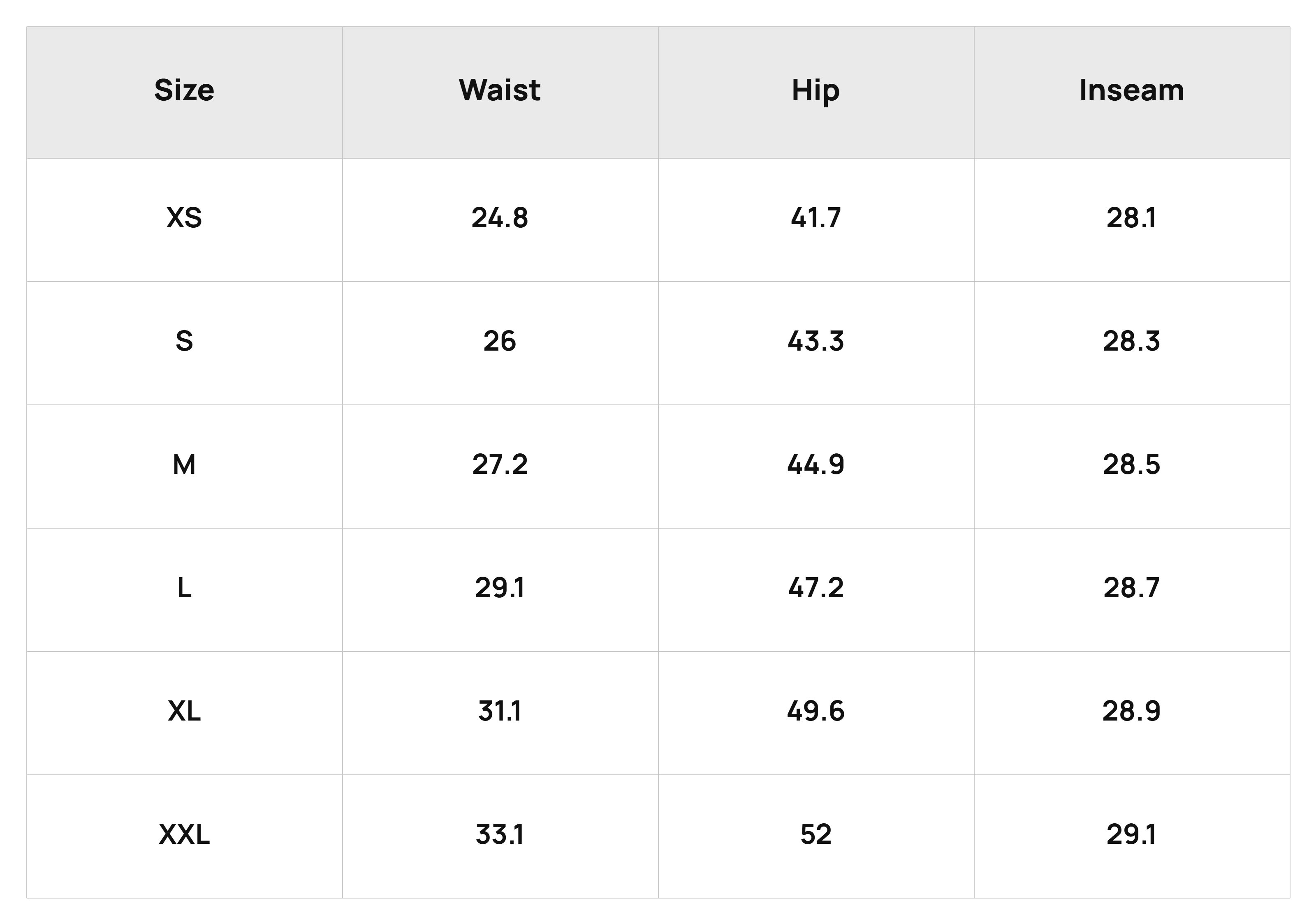This screenshot has width=1316, height=924.
Task: Click the XS waist value 24.8
Action: click(x=499, y=218)
